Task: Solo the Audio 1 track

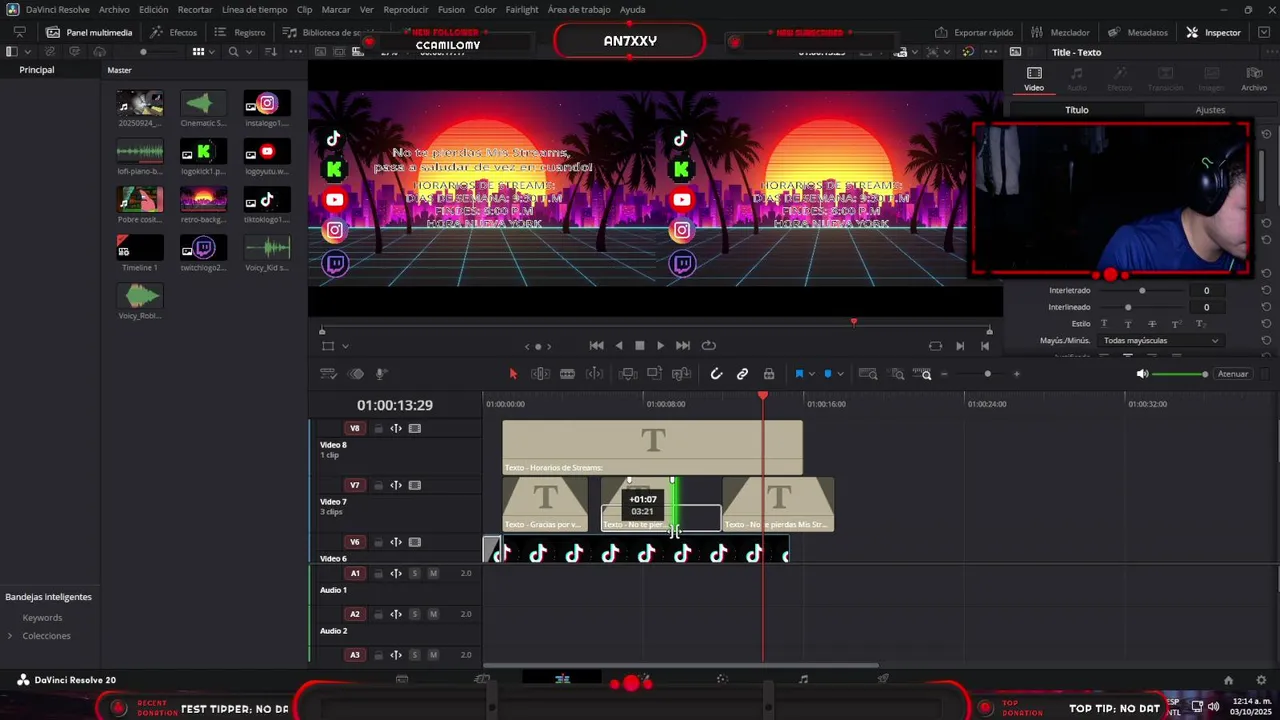Action: coord(414,574)
